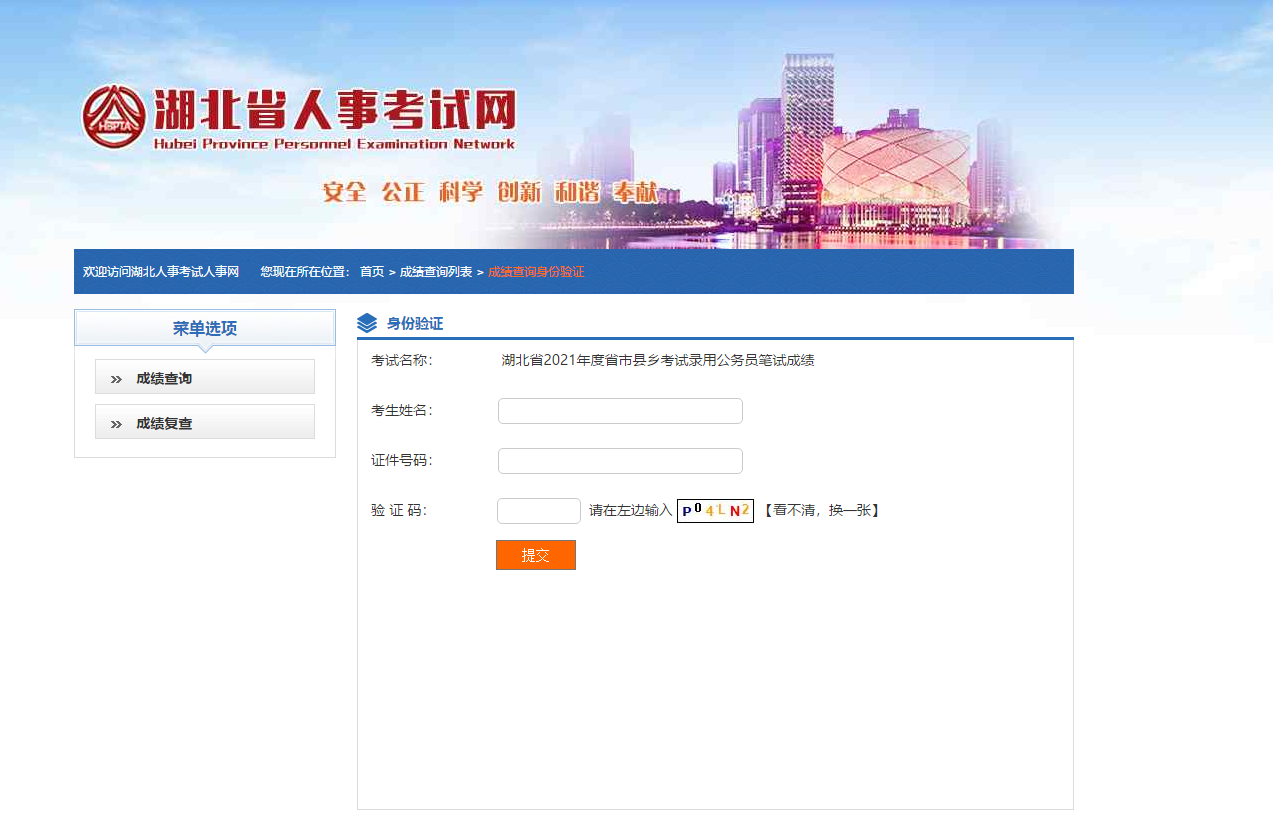The image size is (1273, 815).
Task: Focus the 考生姓名 input field
Action: click(x=620, y=411)
